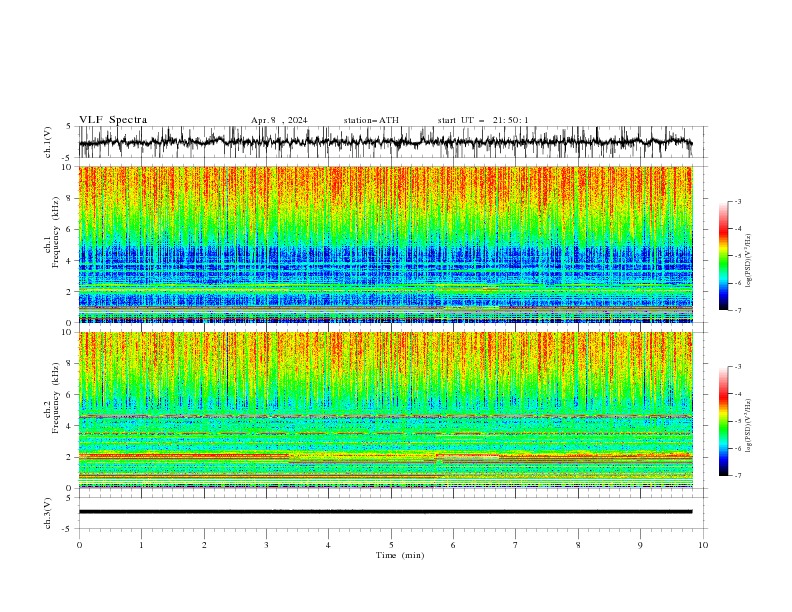This screenshot has width=792, height=612.
Task: Click the '-5' tick on the ch.3(V) axis
Action: point(68,529)
